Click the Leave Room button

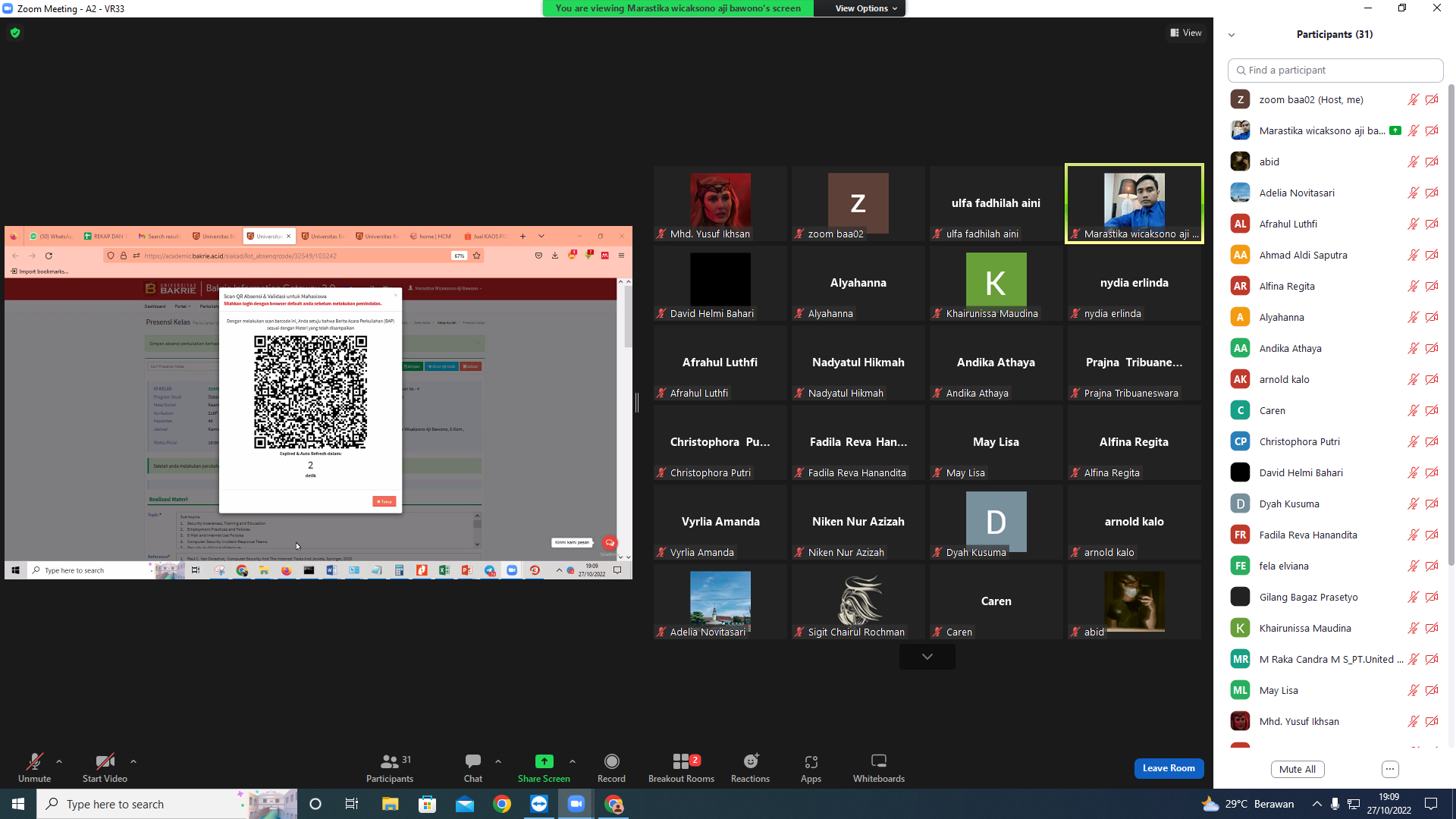click(1169, 768)
